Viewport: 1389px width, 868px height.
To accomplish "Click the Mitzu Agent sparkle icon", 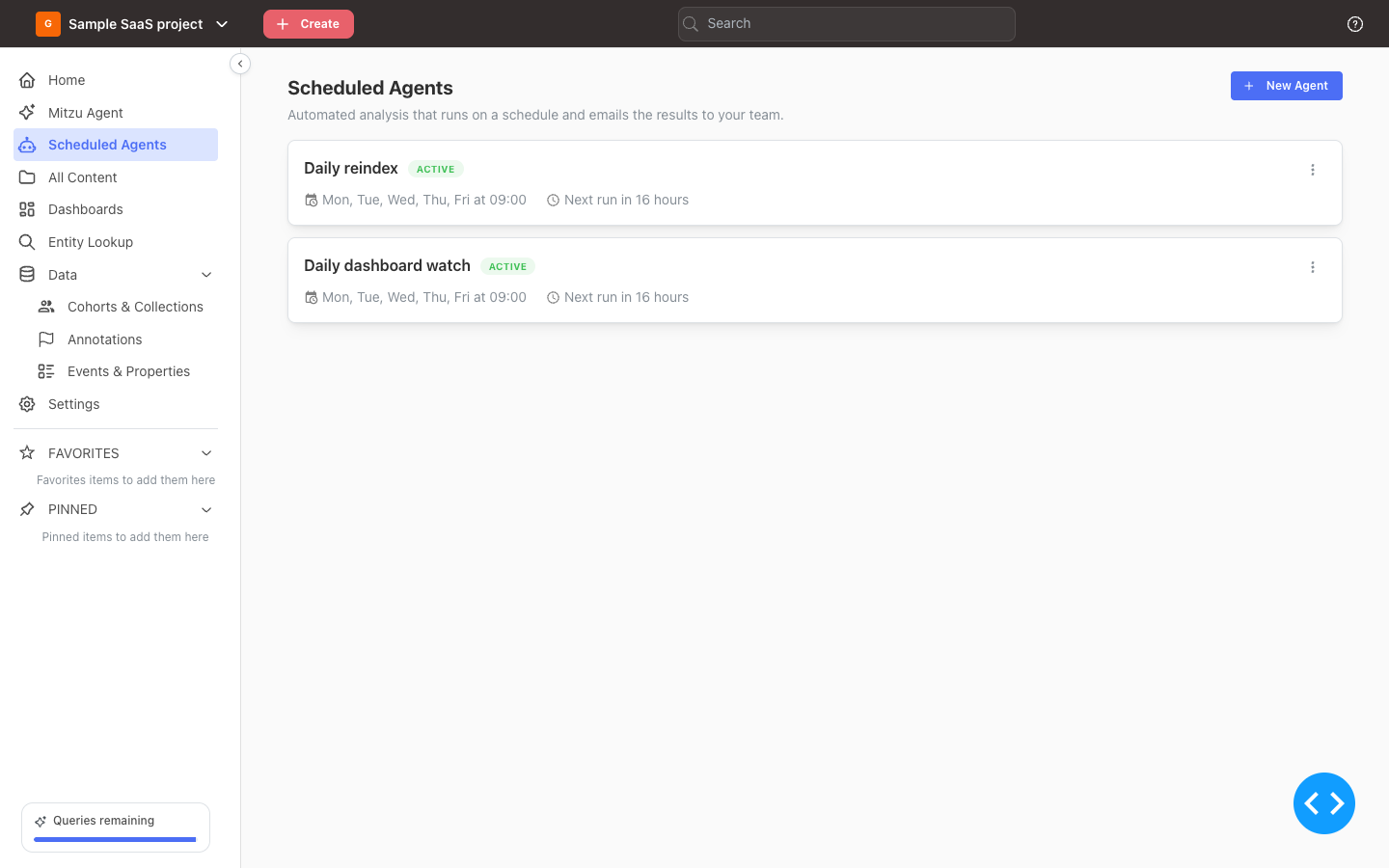I will pos(27,113).
